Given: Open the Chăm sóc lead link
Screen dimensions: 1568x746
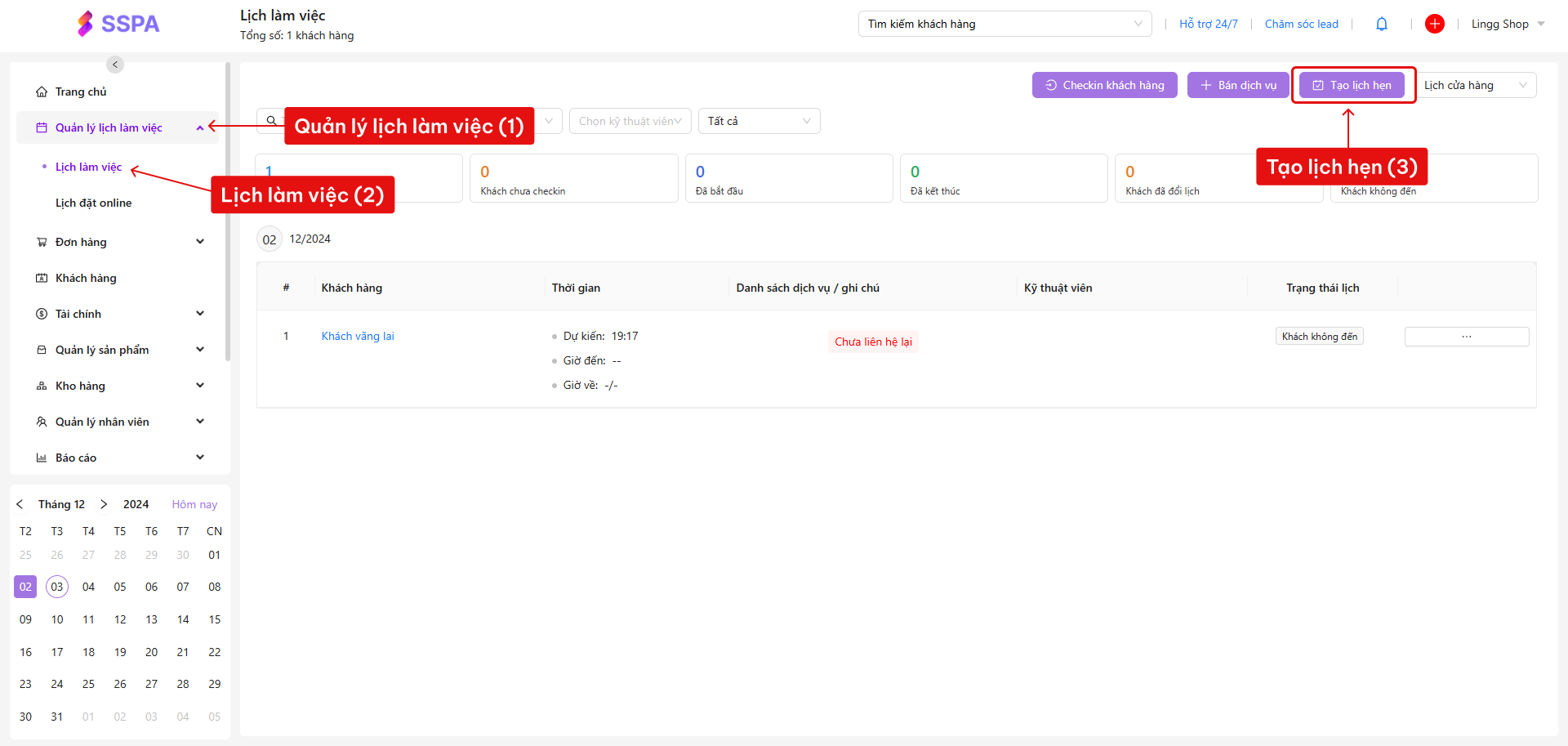Looking at the screenshot, I should click(1301, 24).
